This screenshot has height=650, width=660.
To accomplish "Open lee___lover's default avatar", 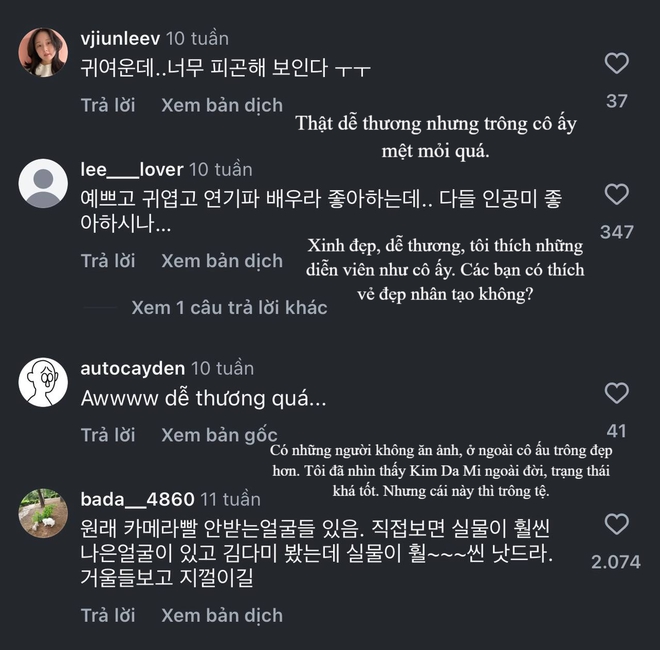I will pos(44,184).
